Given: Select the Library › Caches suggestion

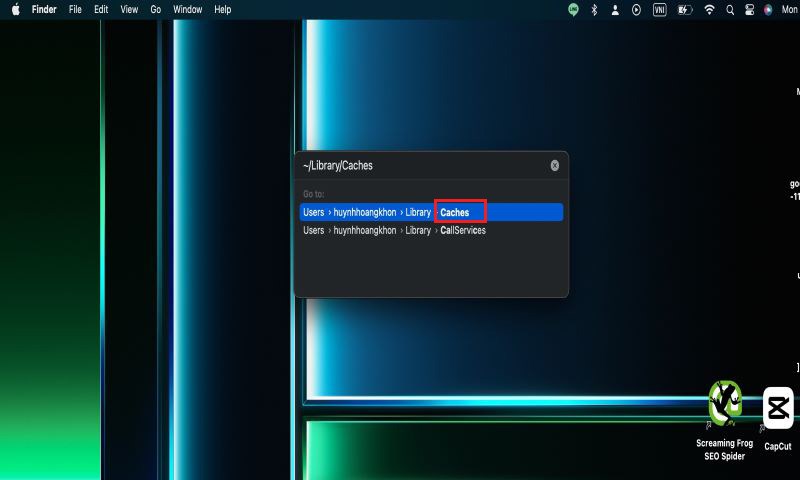Looking at the screenshot, I should click(431, 212).
